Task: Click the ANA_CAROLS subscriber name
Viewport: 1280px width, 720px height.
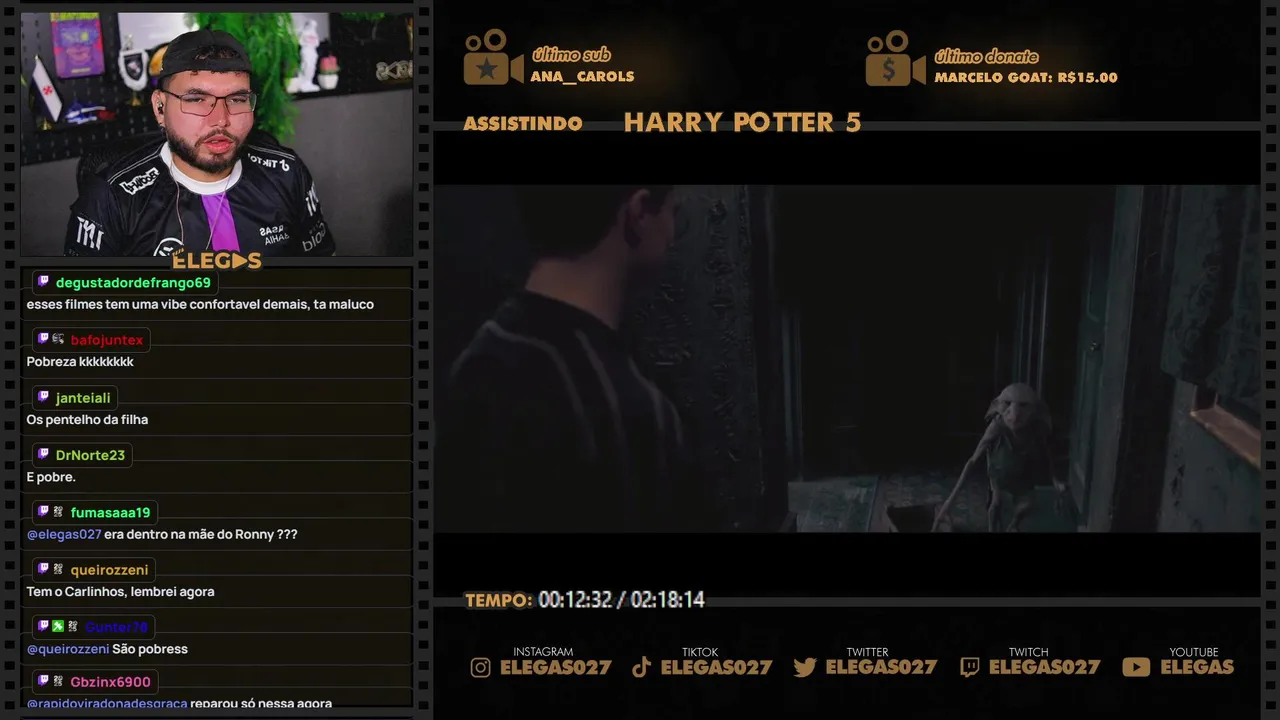Action: pos(582,77)
